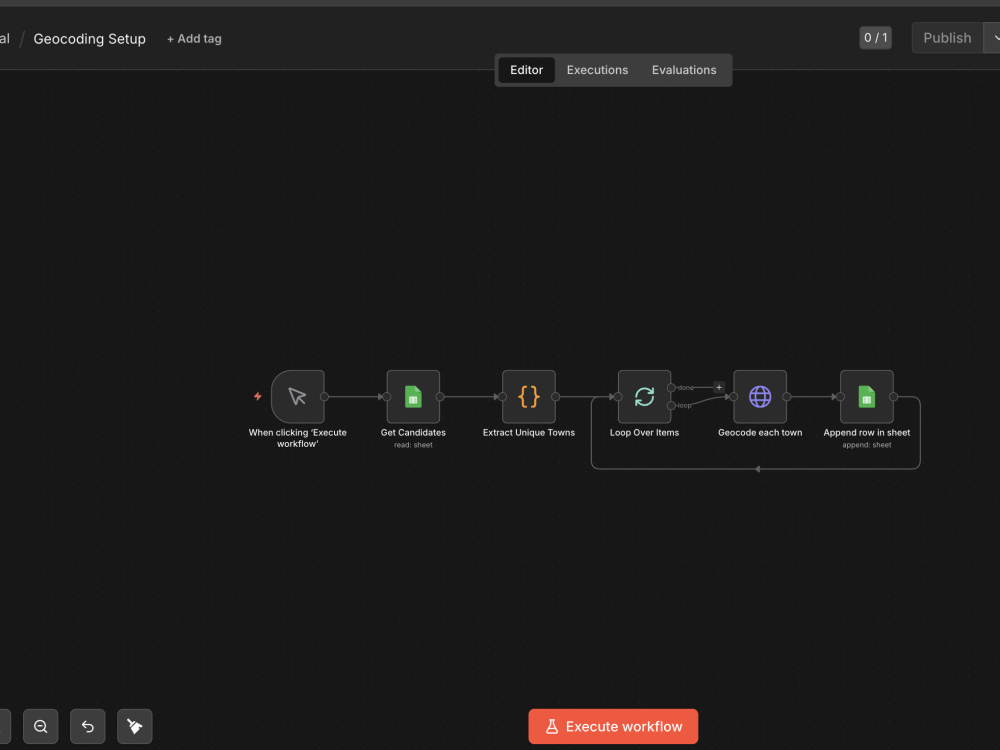Viewport: 1000px width, 750px height.
Task: Click the 'Extract Unique Towns' label
Action: pyautogui.click(x=529, y=432)
